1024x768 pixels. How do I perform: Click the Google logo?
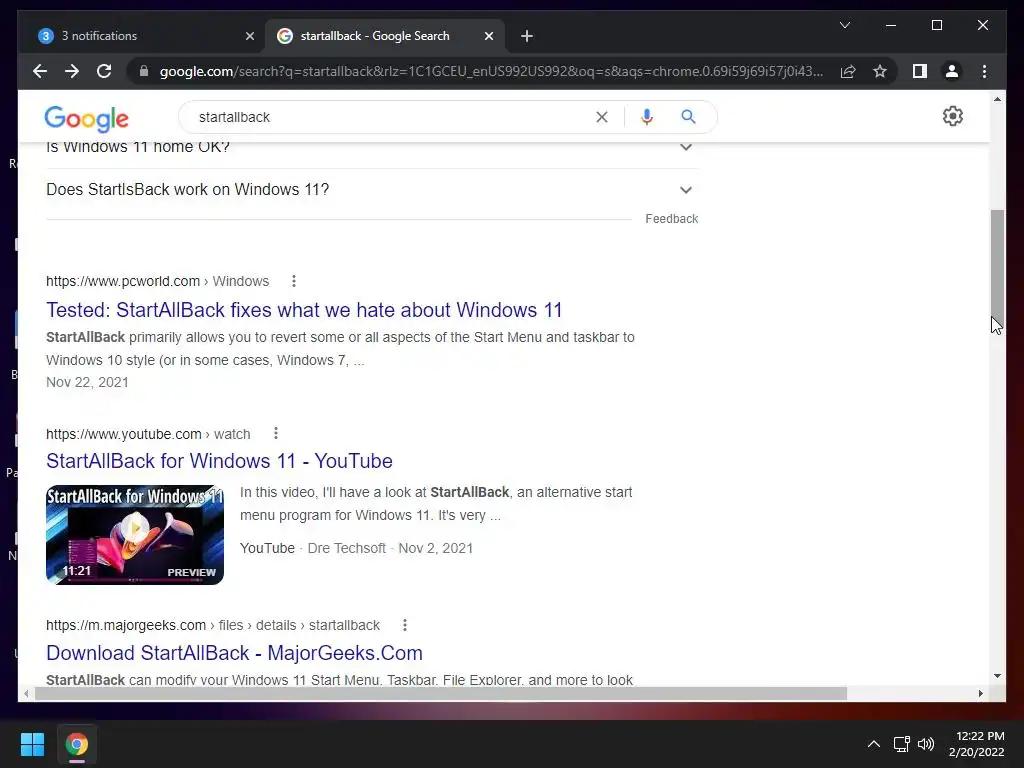pos(86,118)
